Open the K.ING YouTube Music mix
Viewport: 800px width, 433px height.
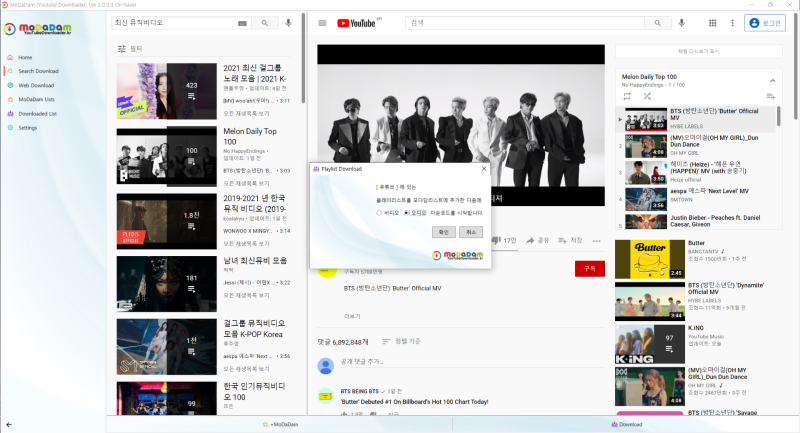[x=649, y=344]
